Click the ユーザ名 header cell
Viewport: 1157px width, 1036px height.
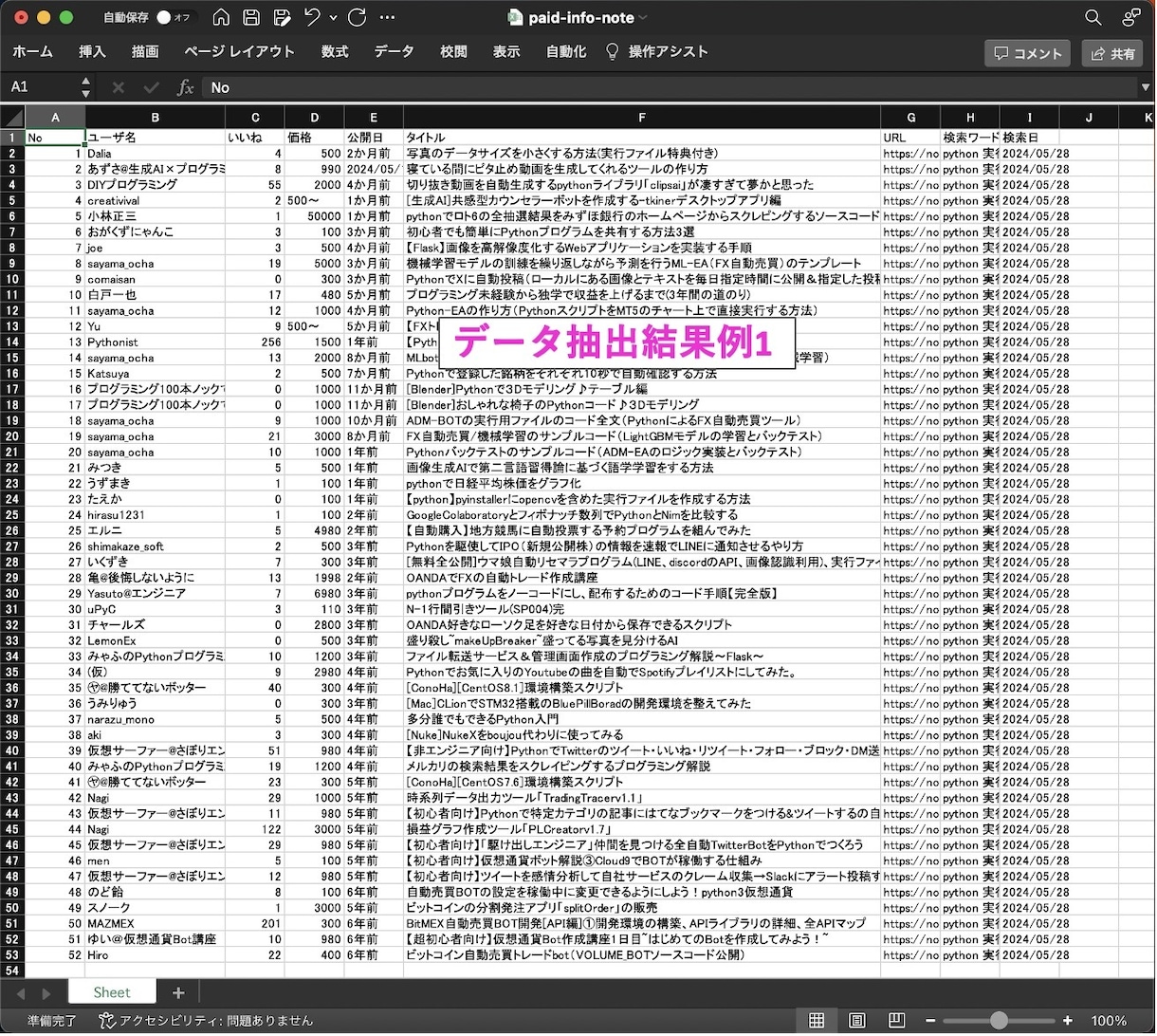pos(156,138)
